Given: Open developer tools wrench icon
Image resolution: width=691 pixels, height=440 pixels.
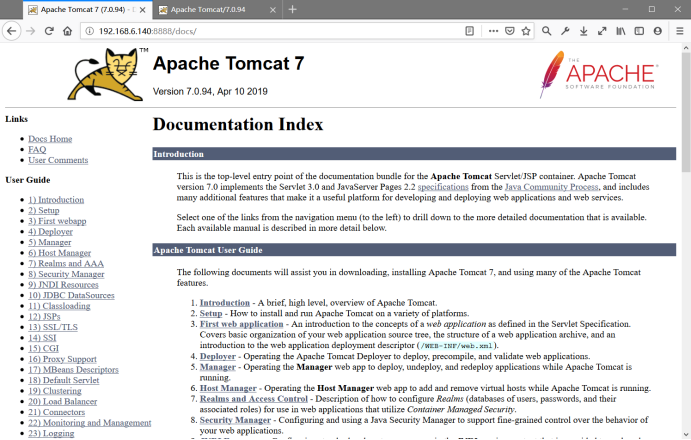Looking at the screenshot, I should point(565,31).
